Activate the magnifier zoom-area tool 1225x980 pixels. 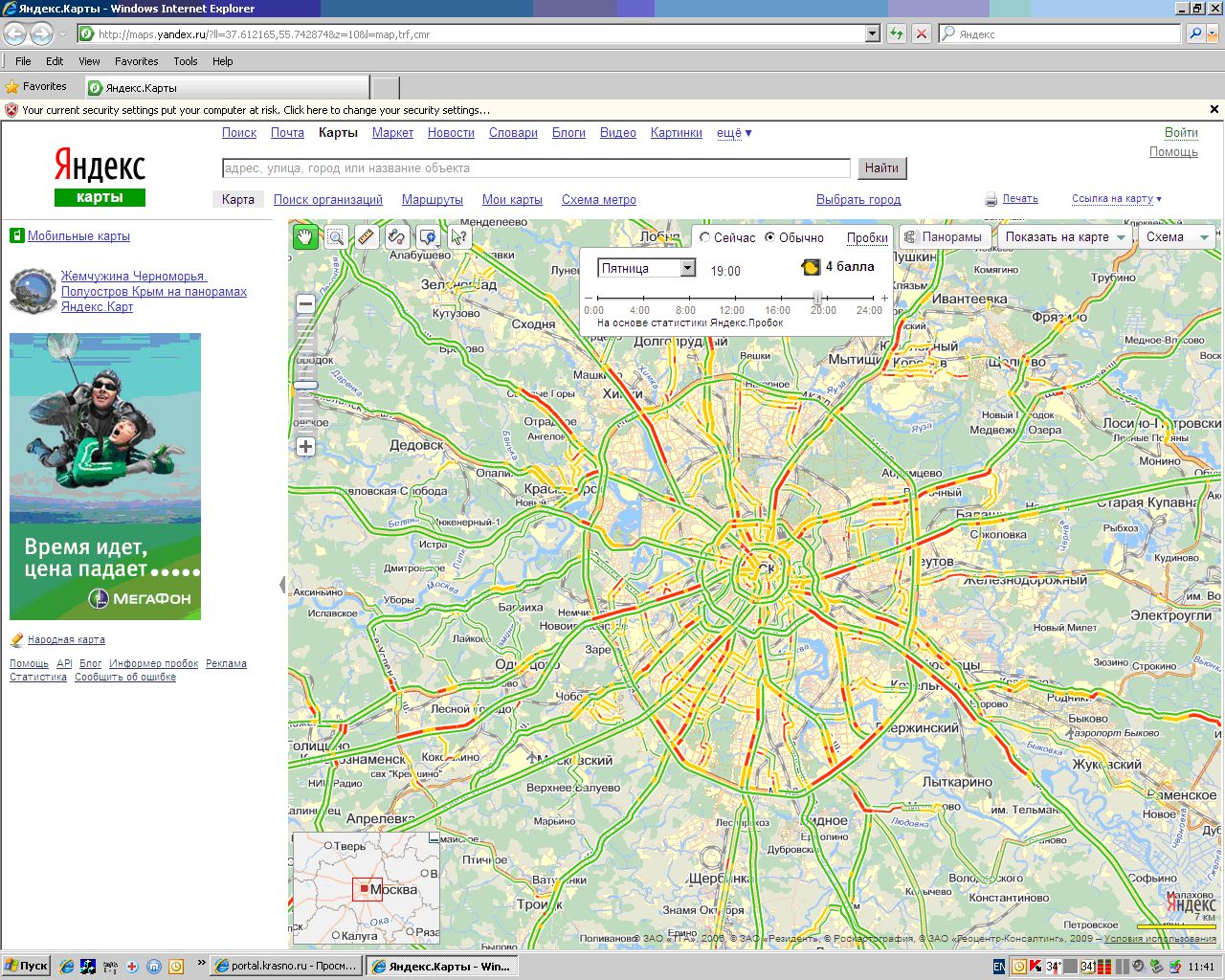pos(336,237)
